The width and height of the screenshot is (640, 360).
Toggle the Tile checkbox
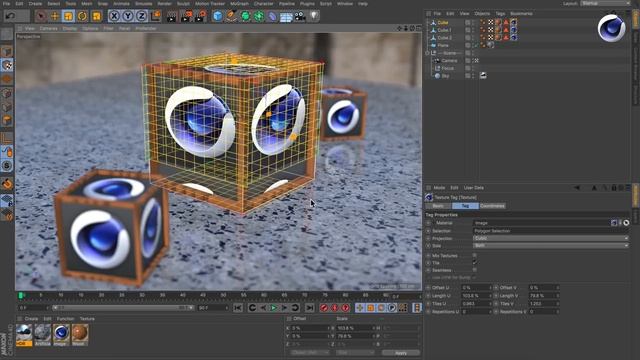(474, 263)
